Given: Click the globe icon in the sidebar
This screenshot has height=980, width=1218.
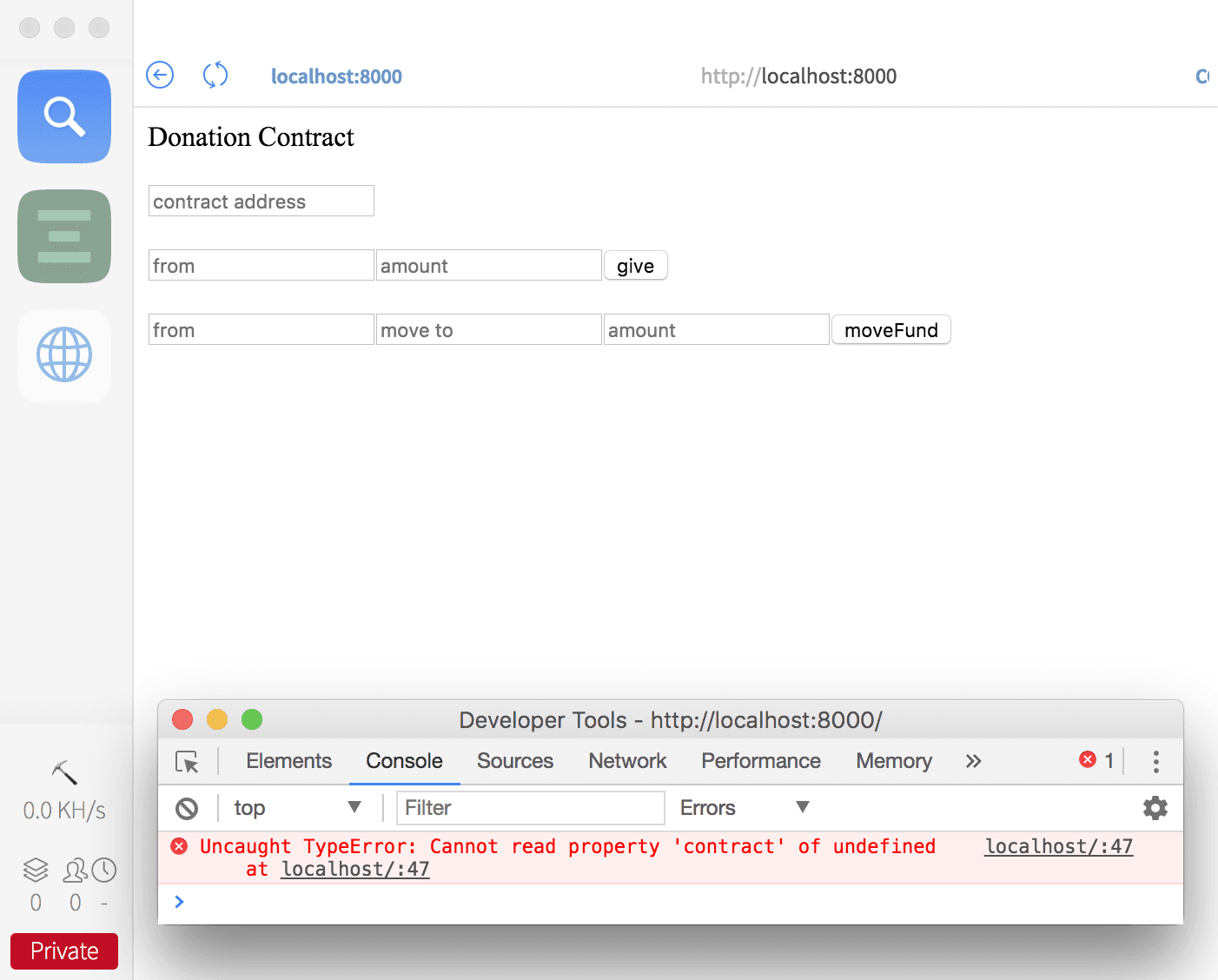Looking at the screenshot, I should click(63, 354).
